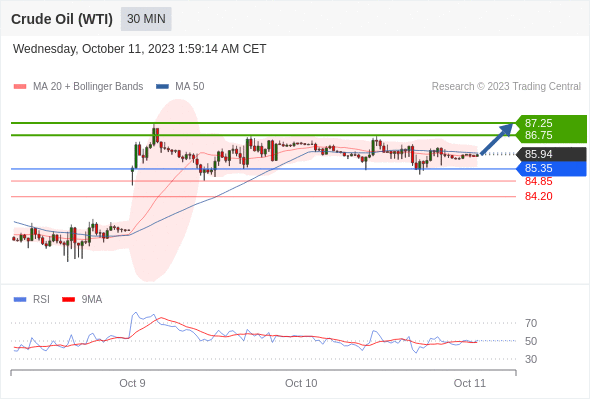This screenshot has height=400, width=590.
Task: Click the 30 MIN timeframe button
Action: tap(146, 19)
